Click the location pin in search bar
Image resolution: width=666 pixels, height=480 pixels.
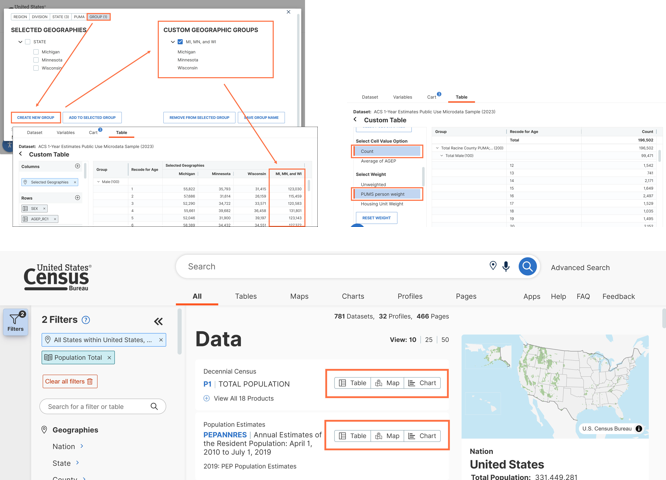click(492, 267)
